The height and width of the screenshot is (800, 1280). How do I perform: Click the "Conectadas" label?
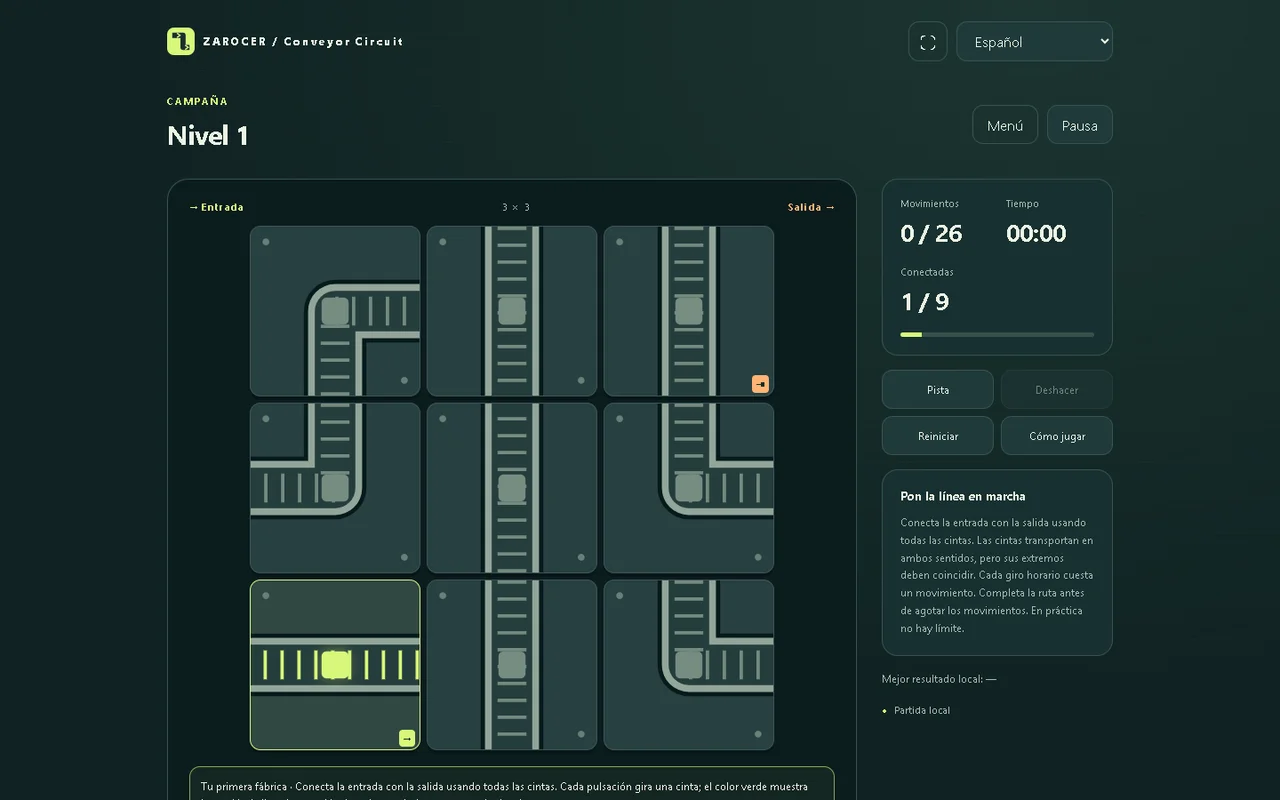pyautogui.click(x=927, y=272)
